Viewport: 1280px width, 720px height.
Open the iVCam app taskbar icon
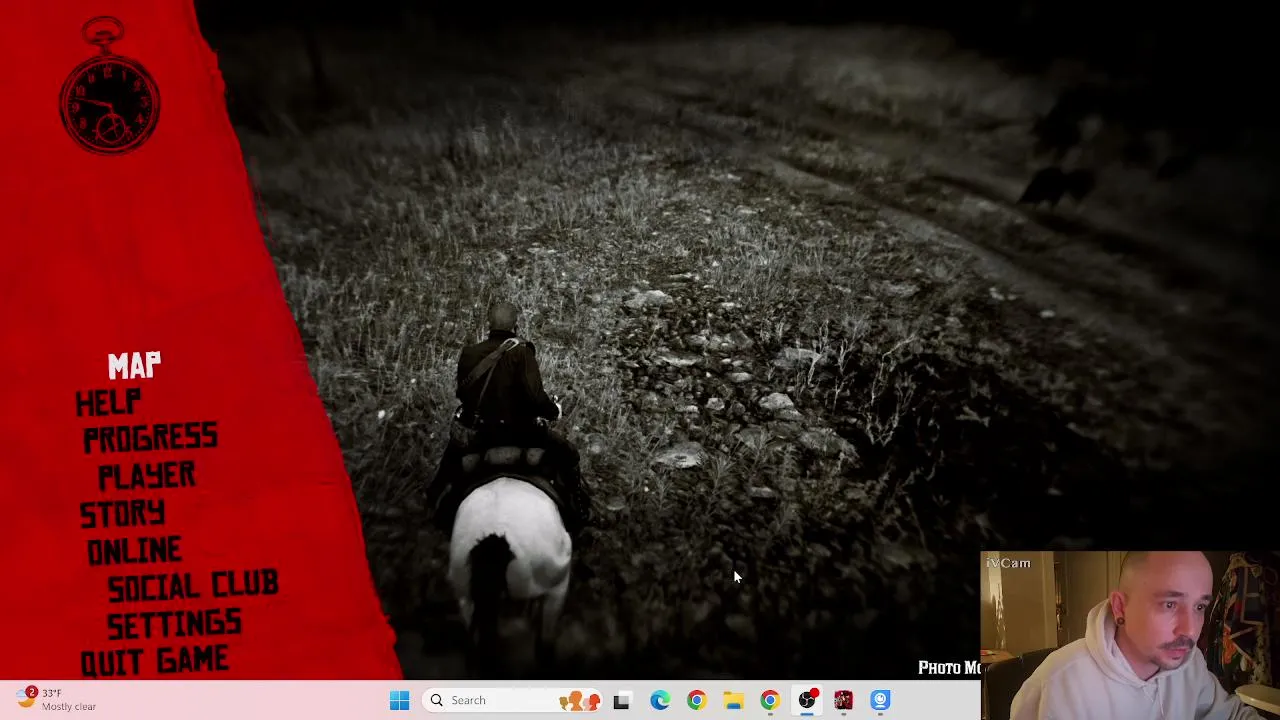[880, 700]
